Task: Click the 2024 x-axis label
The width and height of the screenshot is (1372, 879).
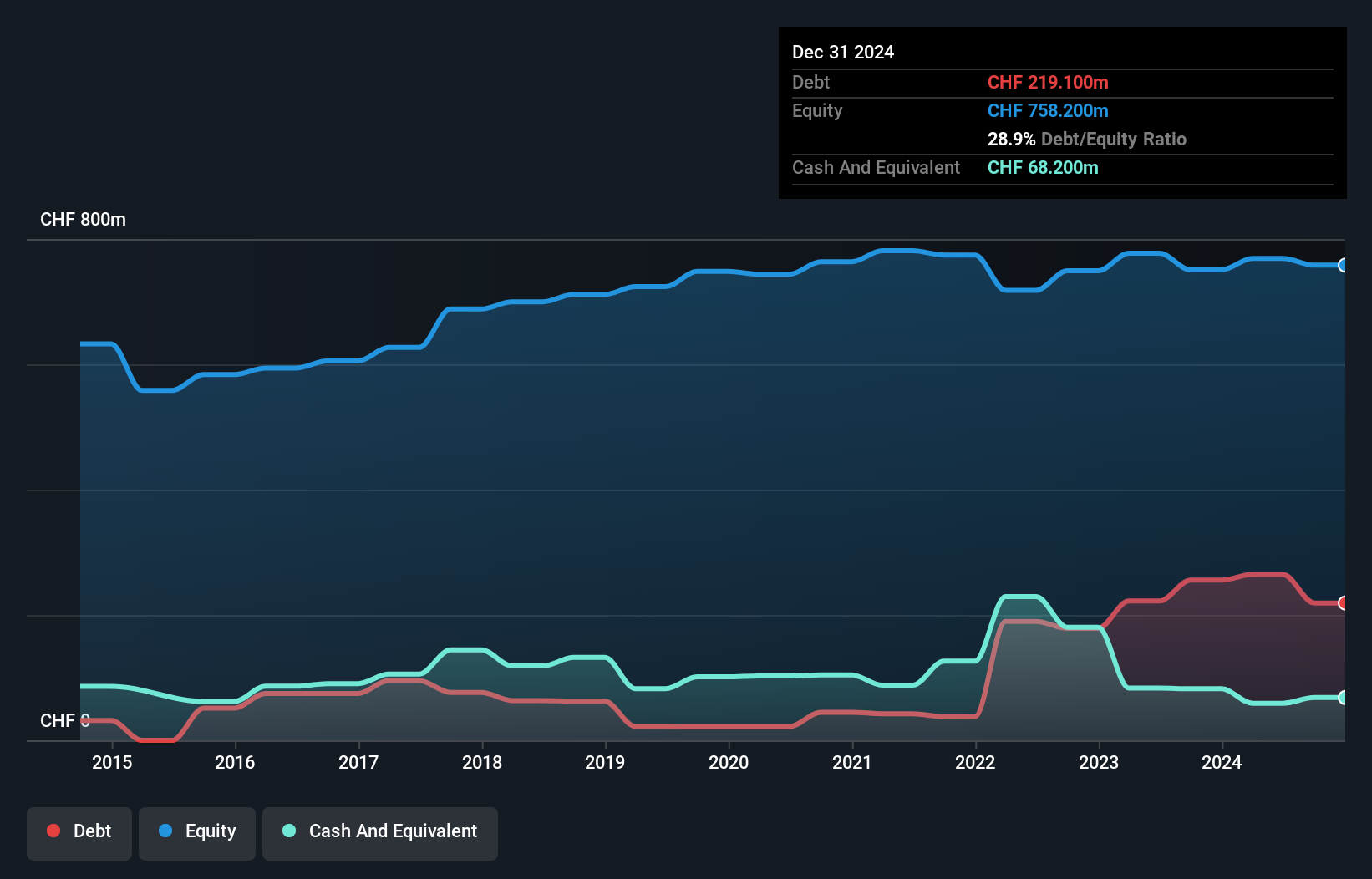Action: 1222,762
